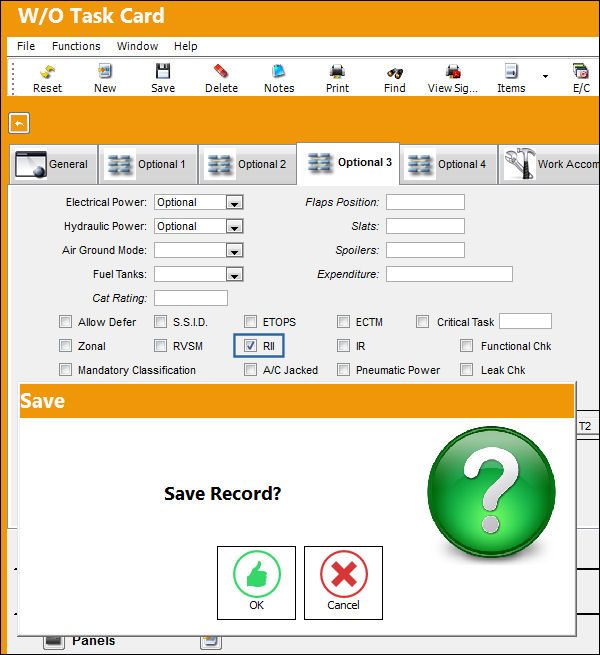Click the green question mark icon
600x655 pixels.
coord(491,491)
